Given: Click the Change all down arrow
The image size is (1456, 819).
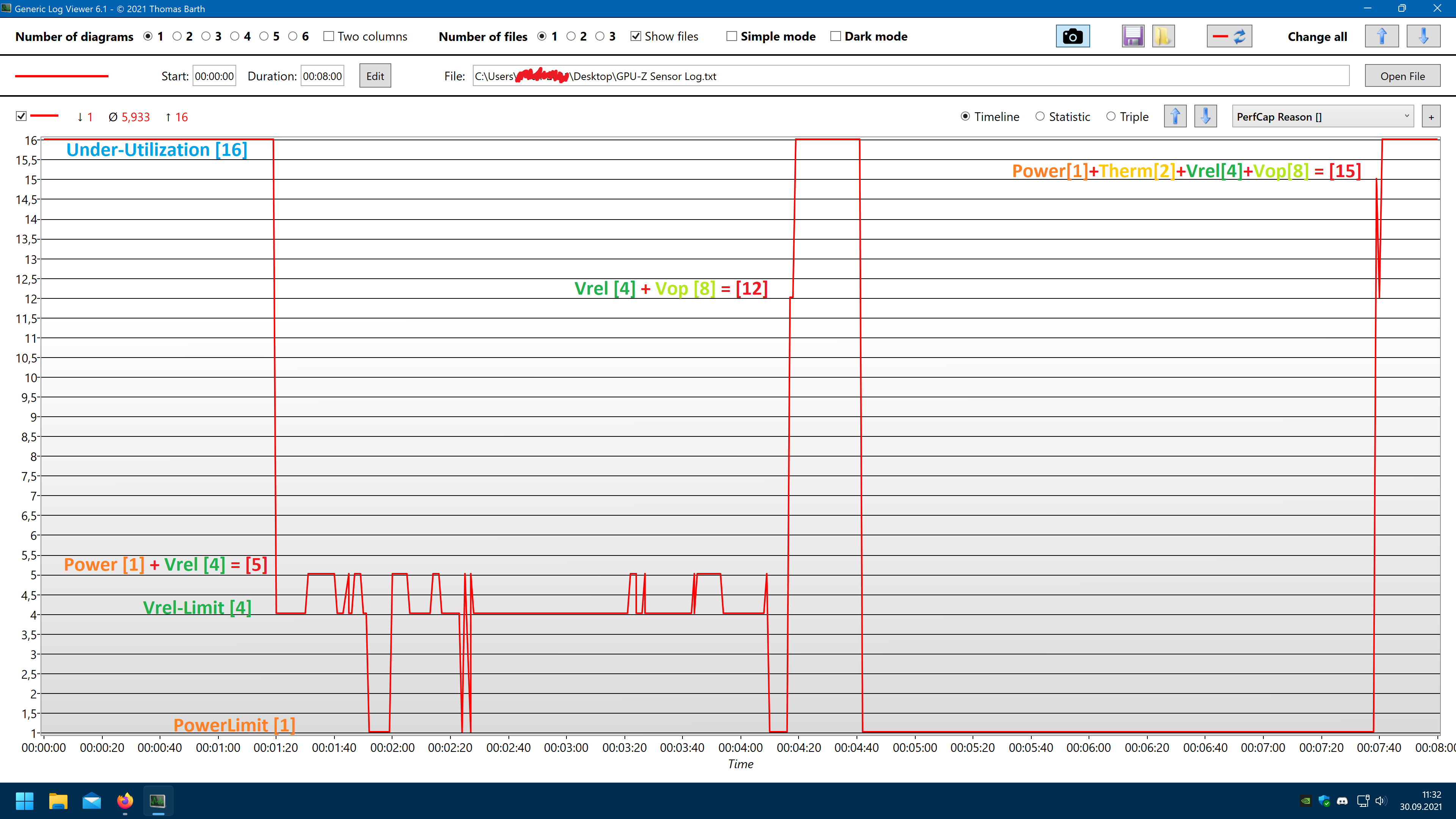Looking at the screenshot, I should pos(1423,37).
